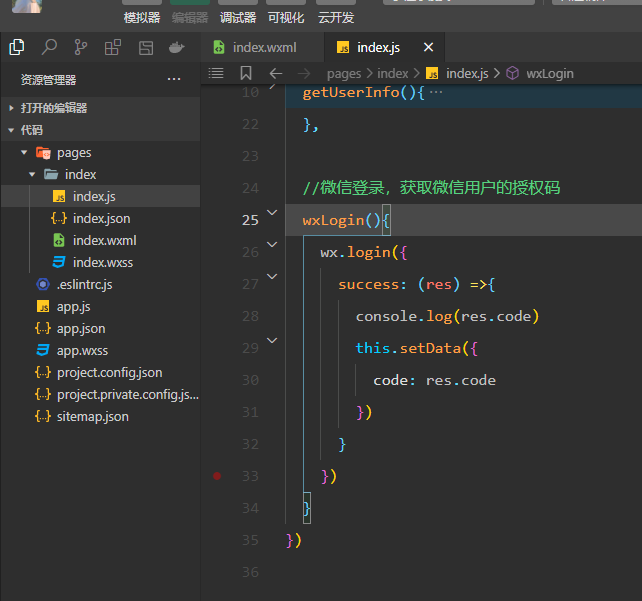This screenshot has height=601, width=642.
Task: Click the back arrow in editor toolbar
Action: tap(275, 73)
